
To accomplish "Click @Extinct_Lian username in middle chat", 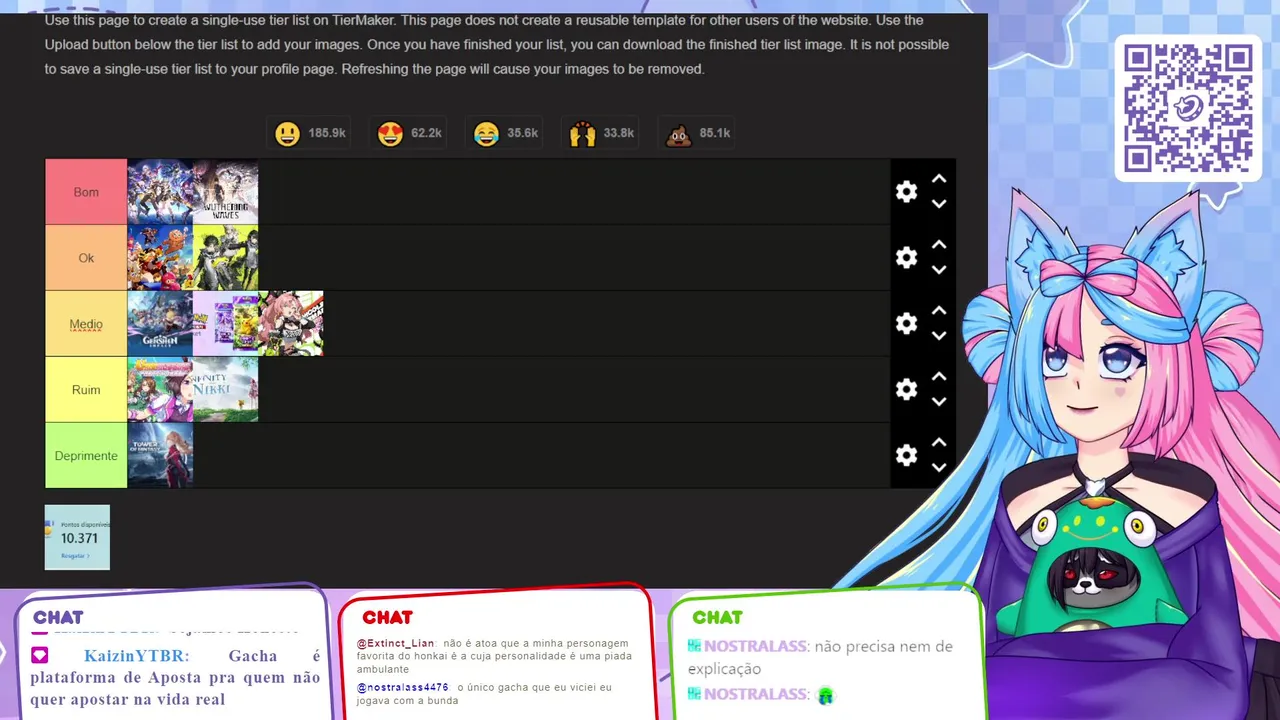I will coord(396,644).
